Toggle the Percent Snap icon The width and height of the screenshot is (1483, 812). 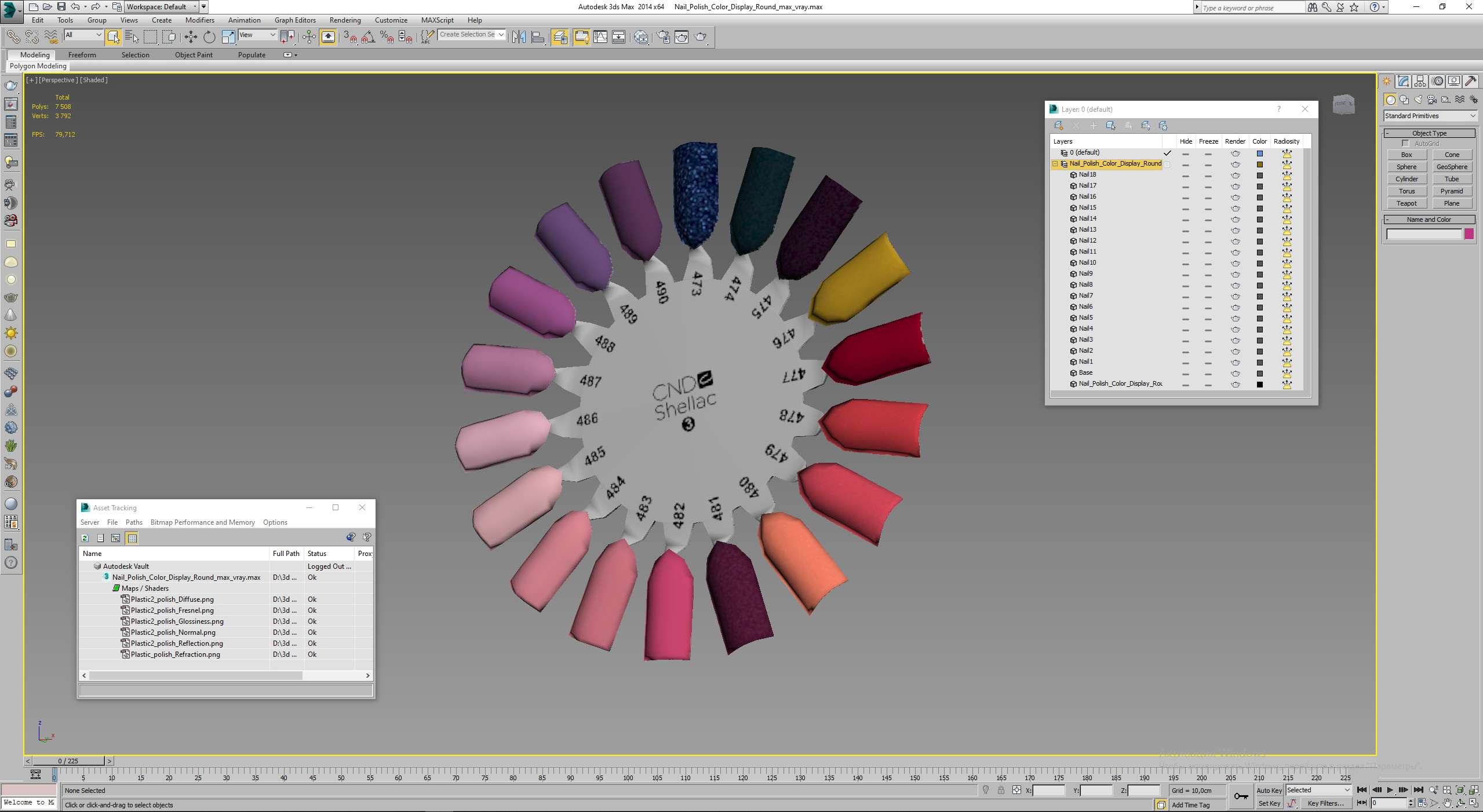coord(387,37)
